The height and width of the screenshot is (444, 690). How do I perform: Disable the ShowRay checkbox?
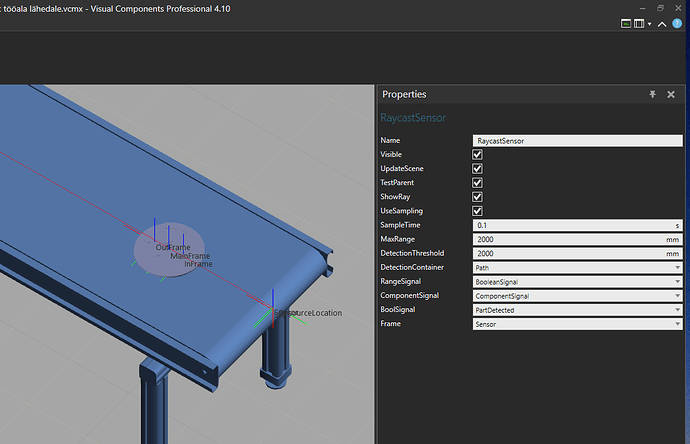point(477,197)
